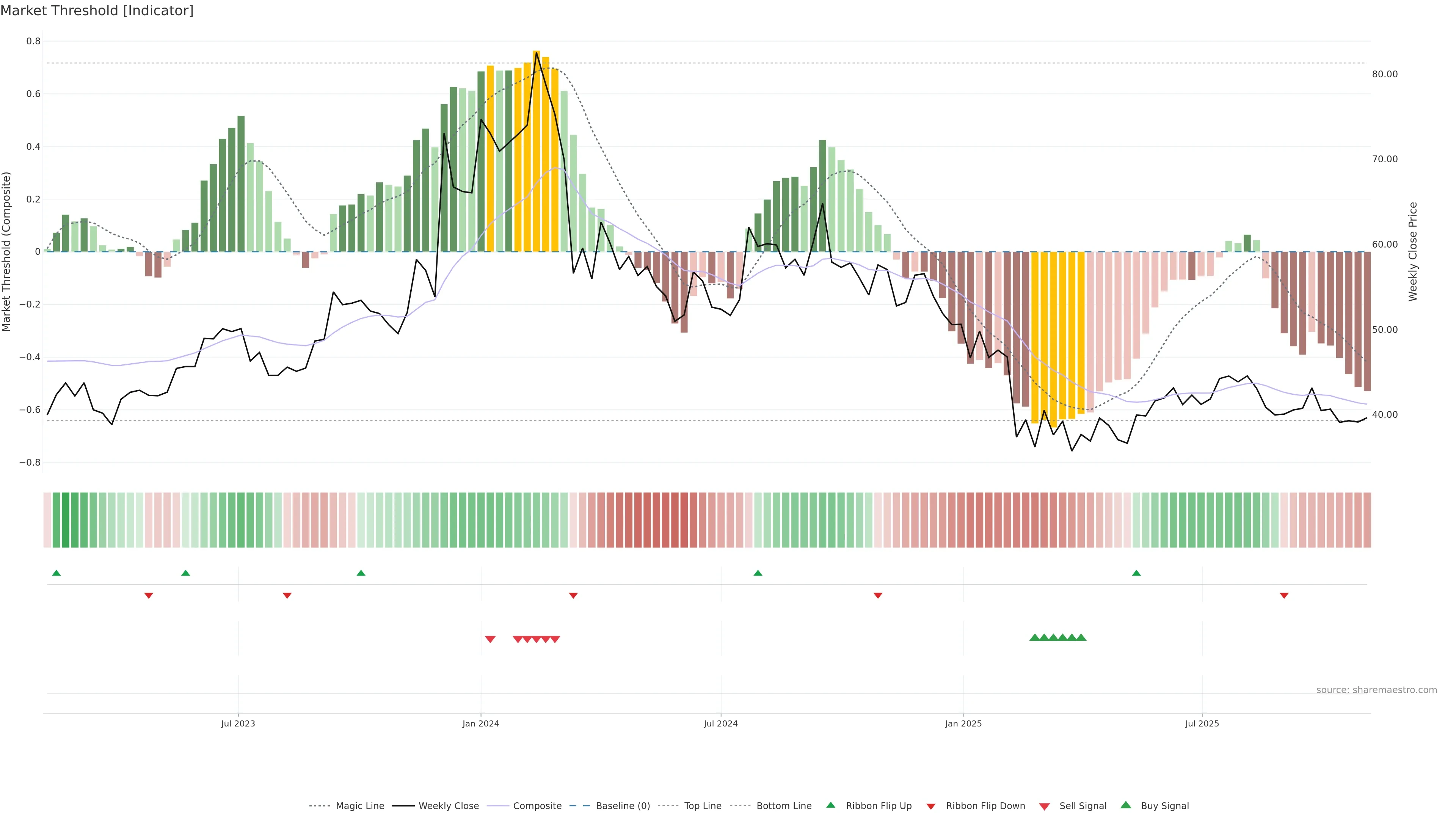The height and width of the screenshot is (819, 1456).
Task: Click the rightmost red Sell Signal triangle
Action: coord(555,639)
